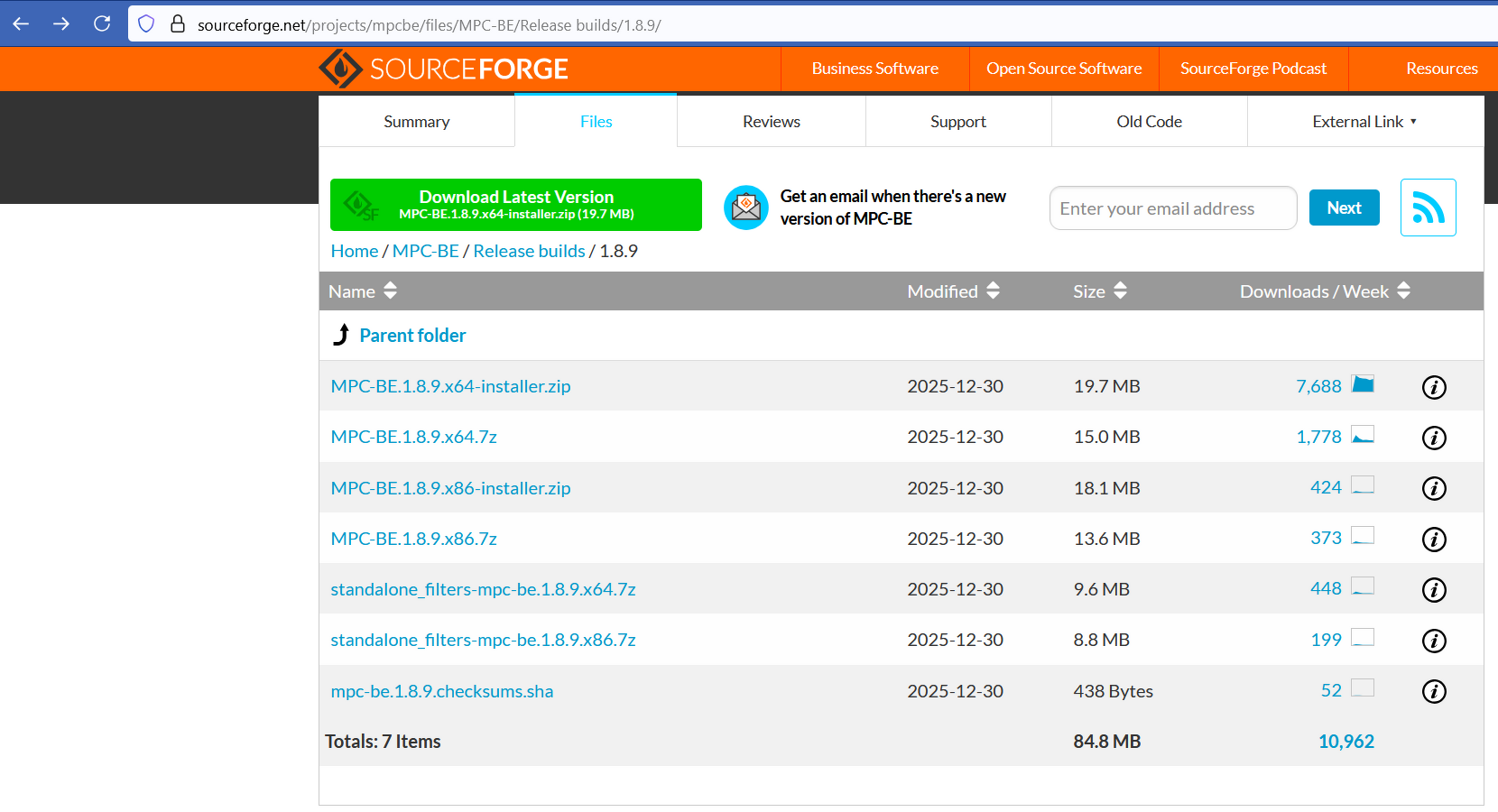Viewport: 1498px width, 812px height.
Task: Show info for mpc-be.1.8.9.checksums.sha
Action: coord(1434,692)
